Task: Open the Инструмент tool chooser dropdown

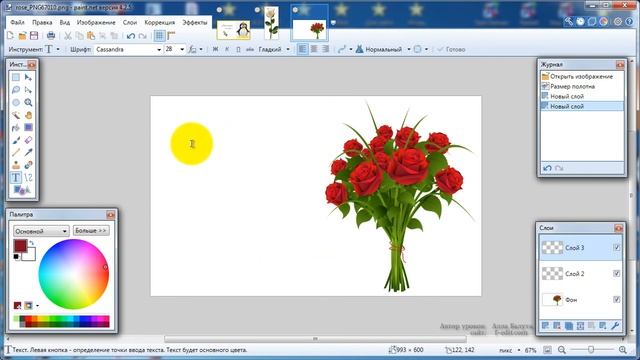Action: pos(58,49)
